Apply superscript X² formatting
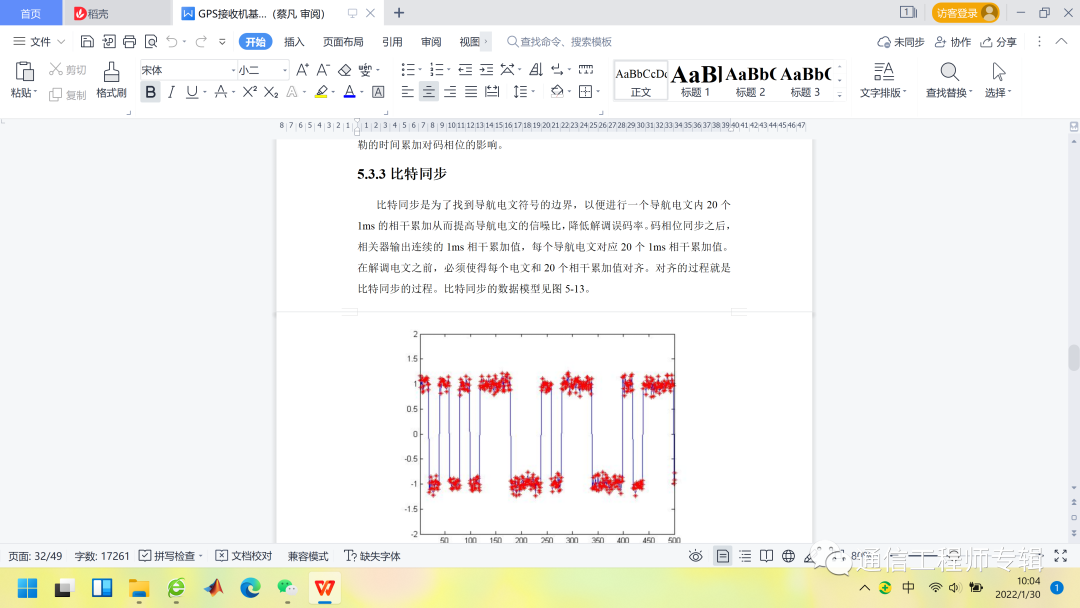This screenshot has width=1080, height=608. 249,92
